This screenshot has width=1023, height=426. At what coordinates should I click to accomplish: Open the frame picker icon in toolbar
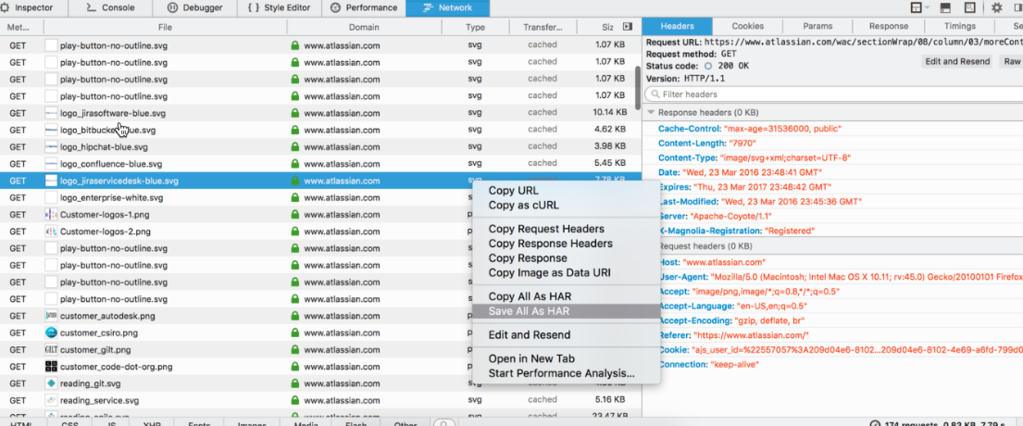pyautogui.click(x=916, y=8)
